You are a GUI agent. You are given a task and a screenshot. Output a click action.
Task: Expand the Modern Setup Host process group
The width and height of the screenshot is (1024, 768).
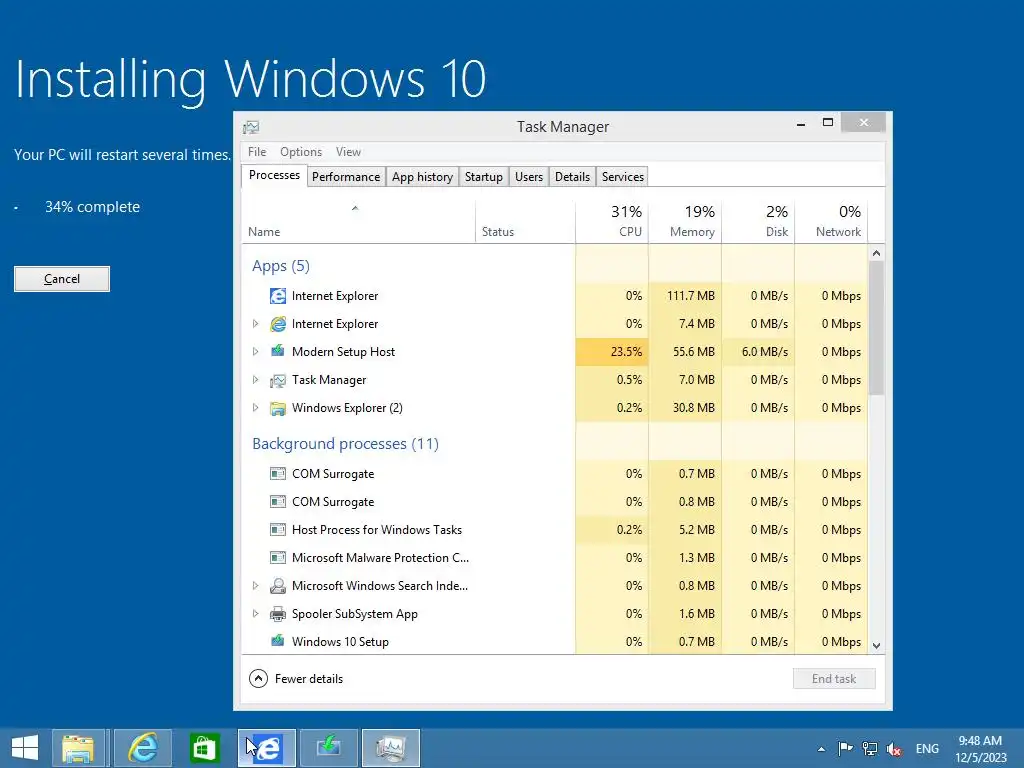[x=255, y=351]
